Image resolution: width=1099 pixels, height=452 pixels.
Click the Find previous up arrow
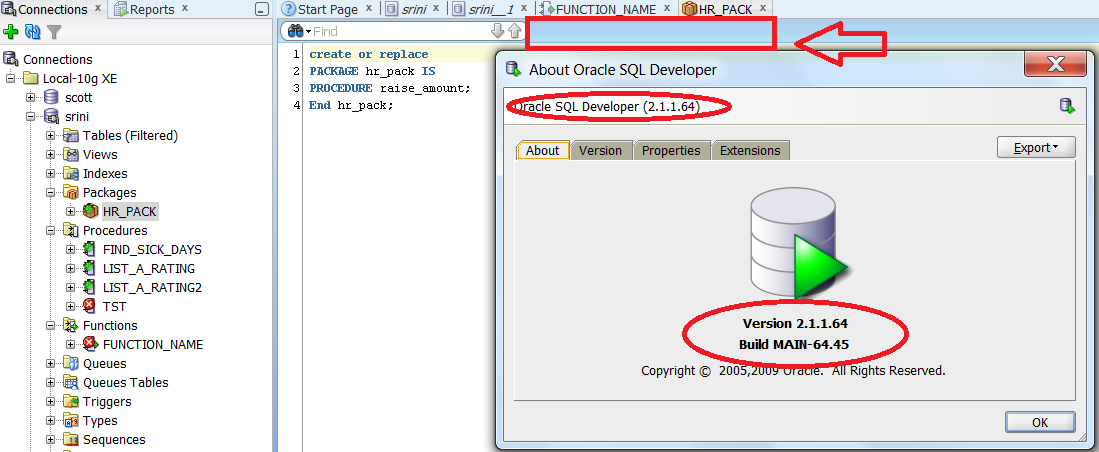(x=514, y=31)
